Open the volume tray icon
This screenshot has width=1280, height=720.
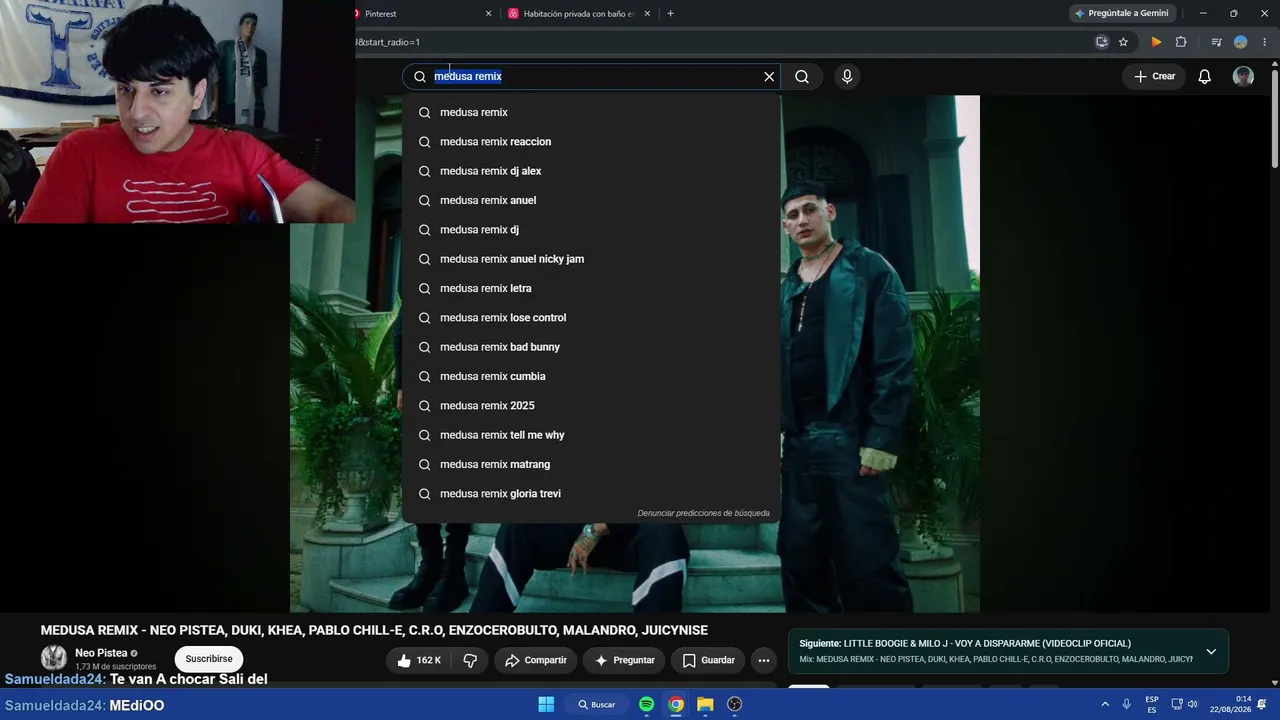pos(1192,704)
